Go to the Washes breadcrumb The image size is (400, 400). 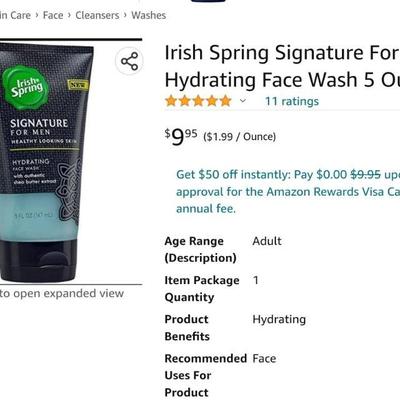point(148,15)
